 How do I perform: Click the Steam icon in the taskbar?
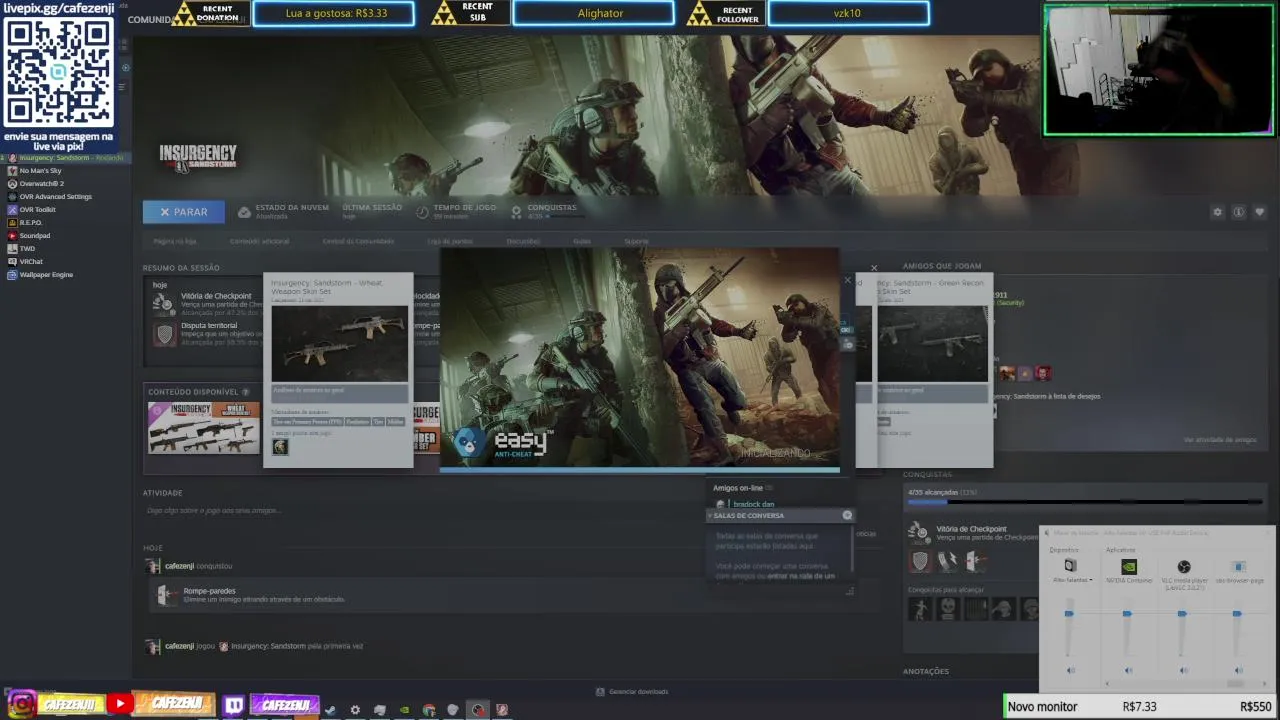click(330, 710)
